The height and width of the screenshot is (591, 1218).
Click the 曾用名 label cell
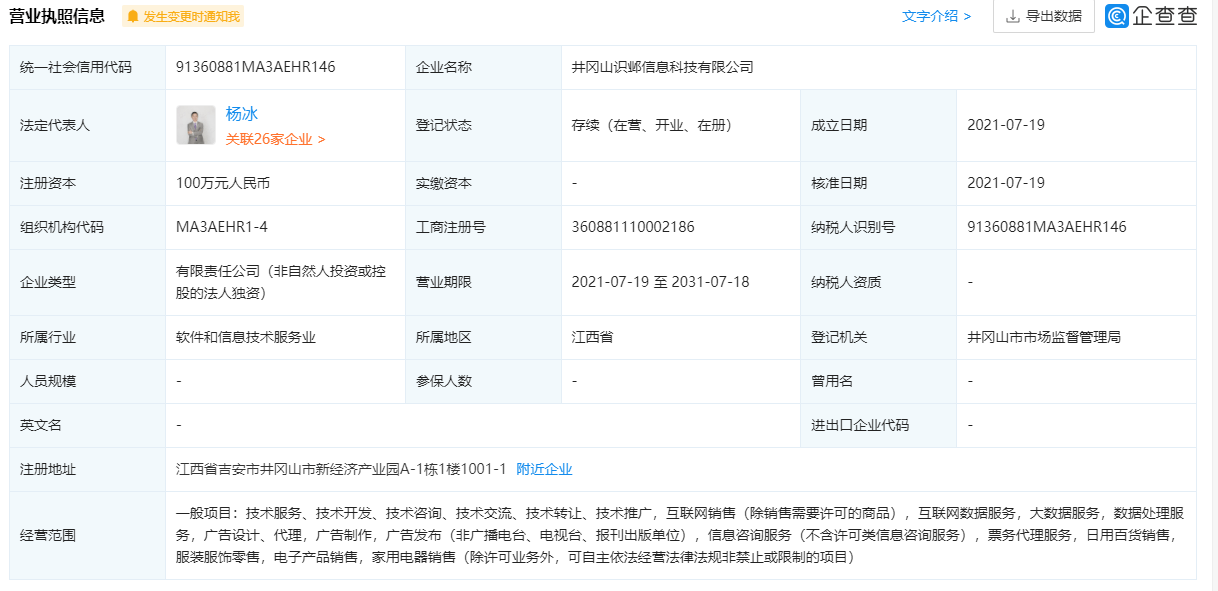(878, 381)
